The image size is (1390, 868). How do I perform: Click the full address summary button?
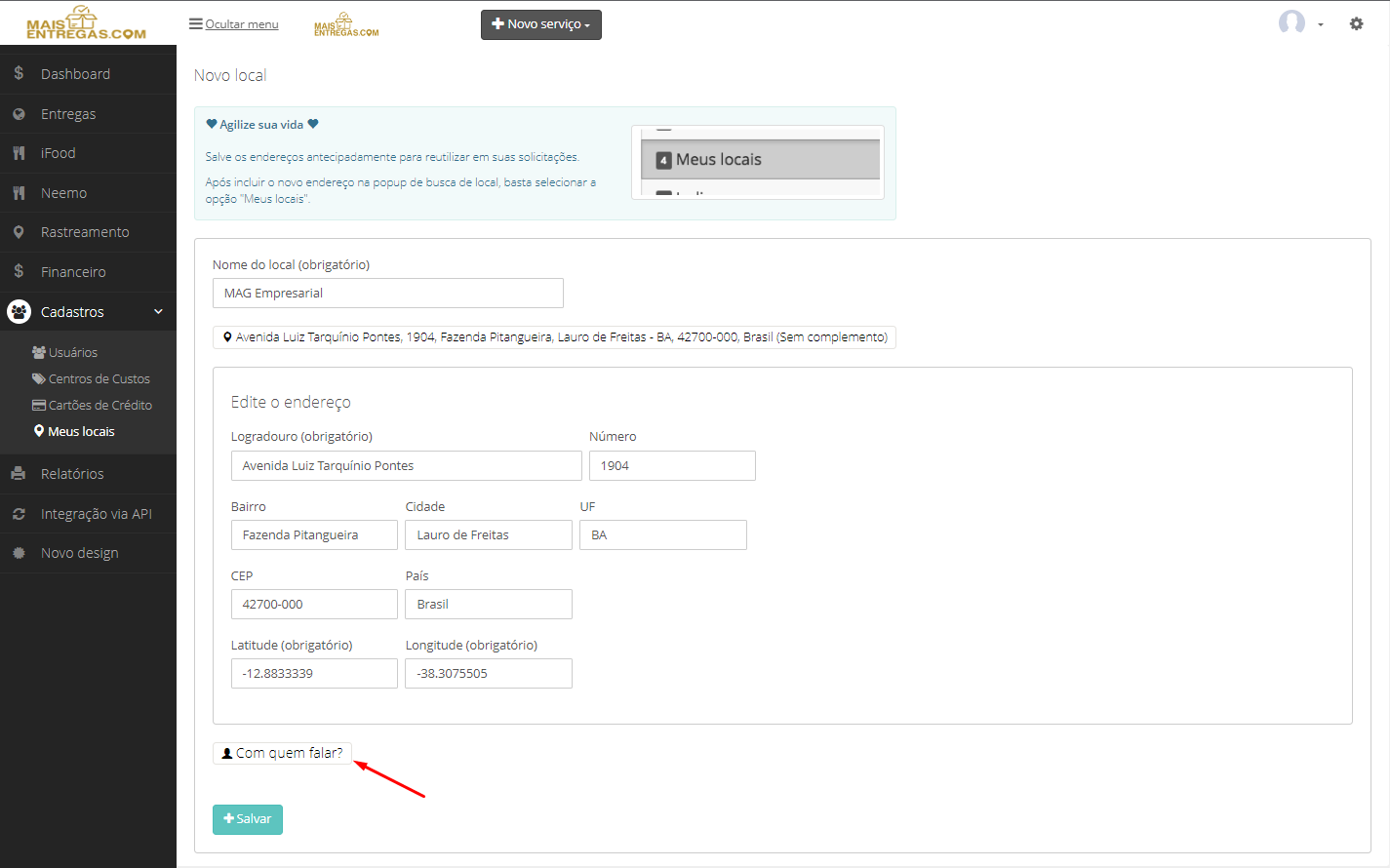point(554,337)
